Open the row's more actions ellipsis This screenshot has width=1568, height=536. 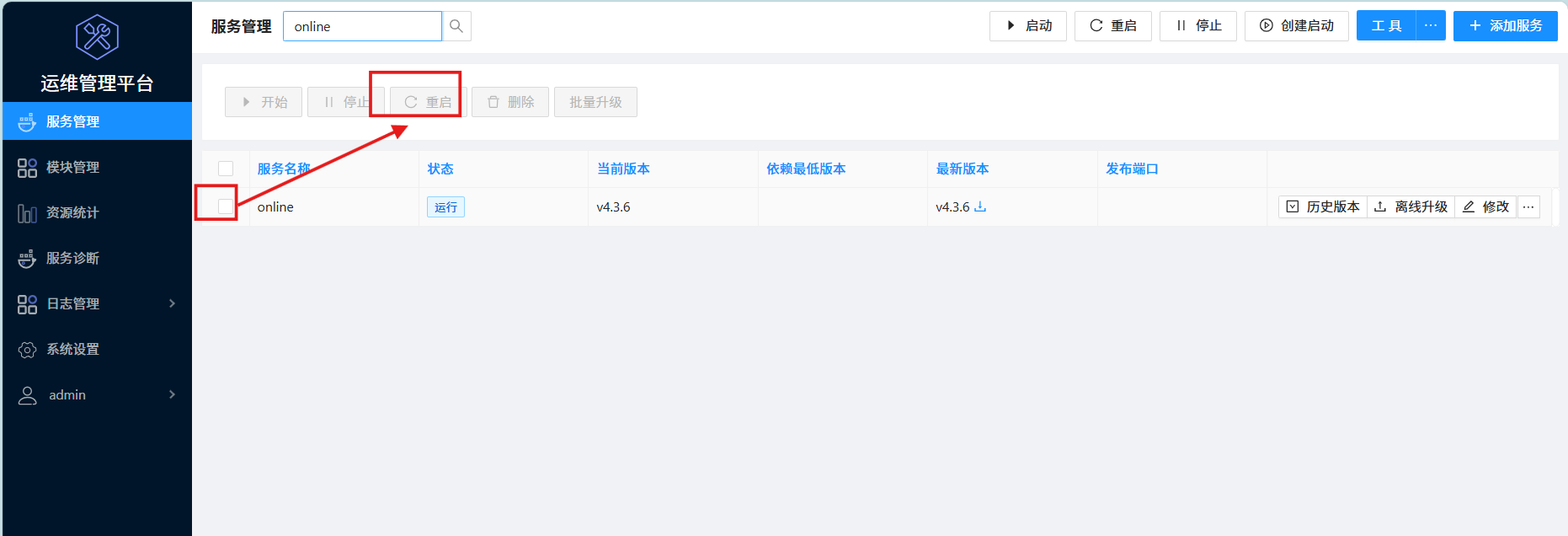[1528, 206]
